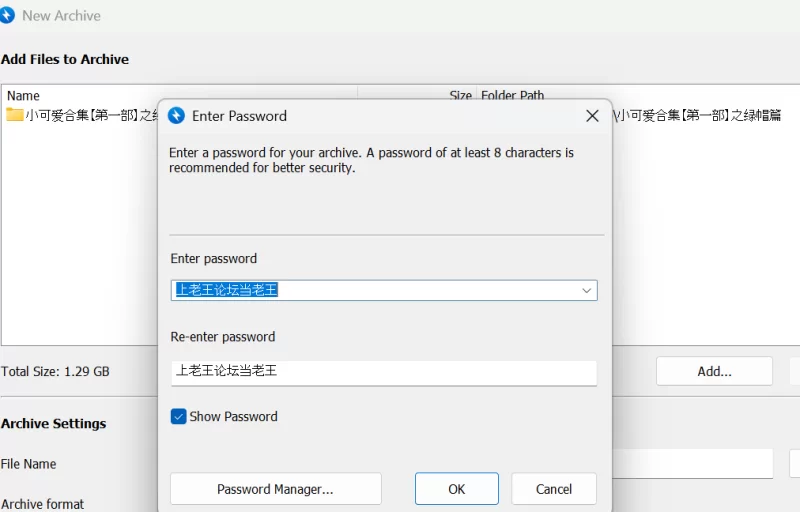Sort files by the Name column header
800x512 pixels.
24,96
